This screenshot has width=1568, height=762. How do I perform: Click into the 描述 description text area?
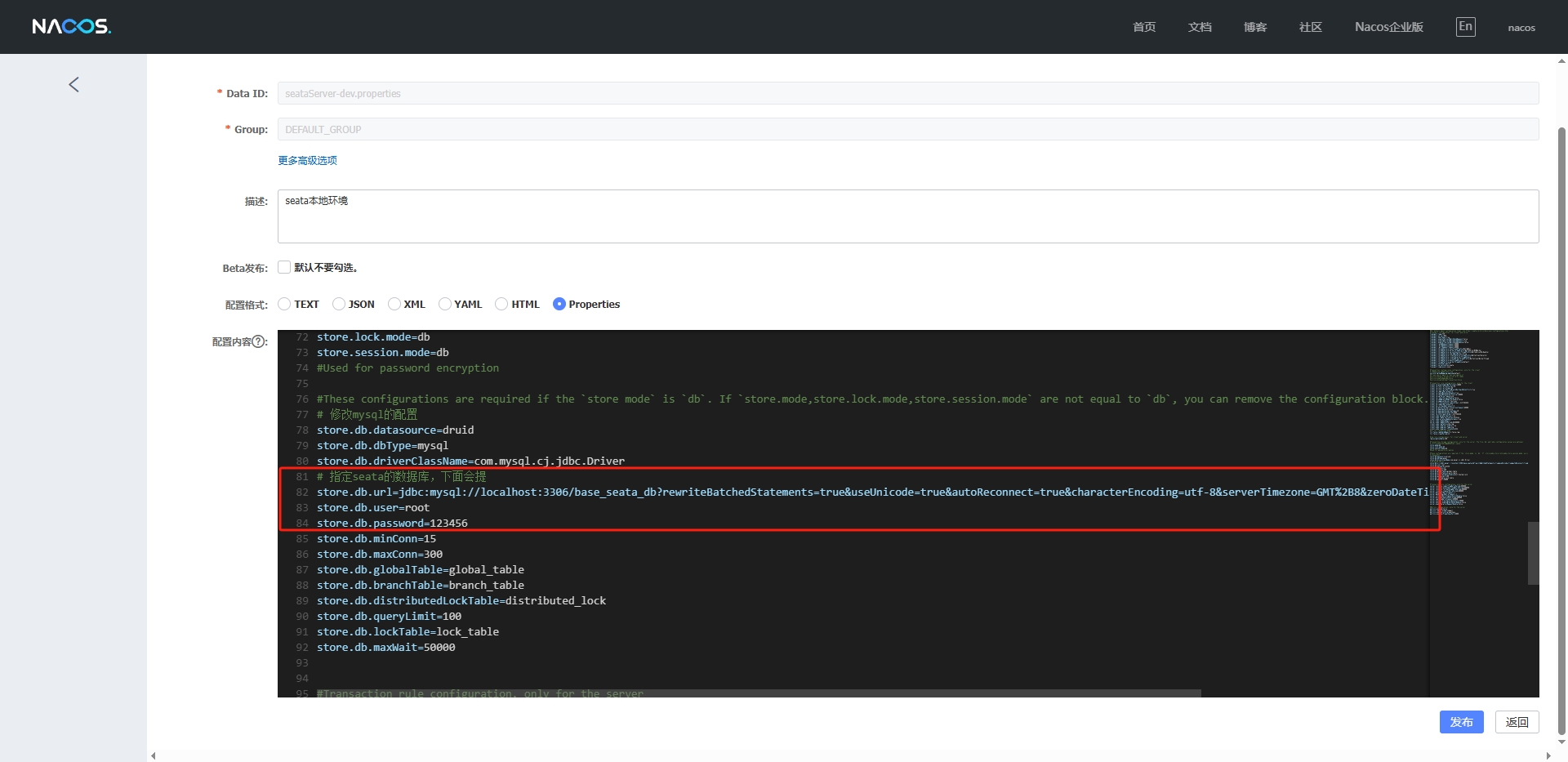[x=907, y=216]
